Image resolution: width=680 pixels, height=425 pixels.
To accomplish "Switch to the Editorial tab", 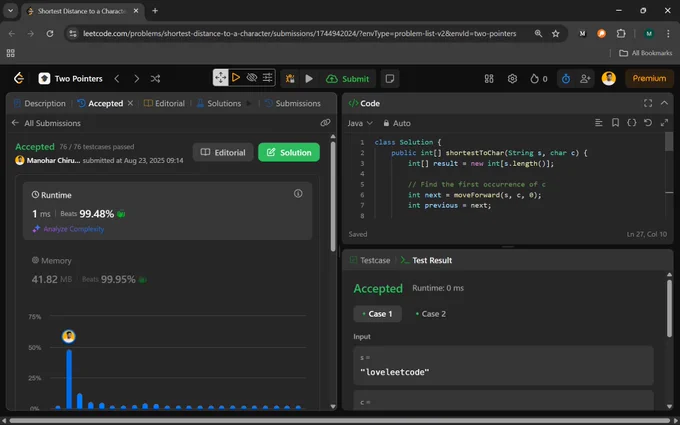I will [164, 103].
